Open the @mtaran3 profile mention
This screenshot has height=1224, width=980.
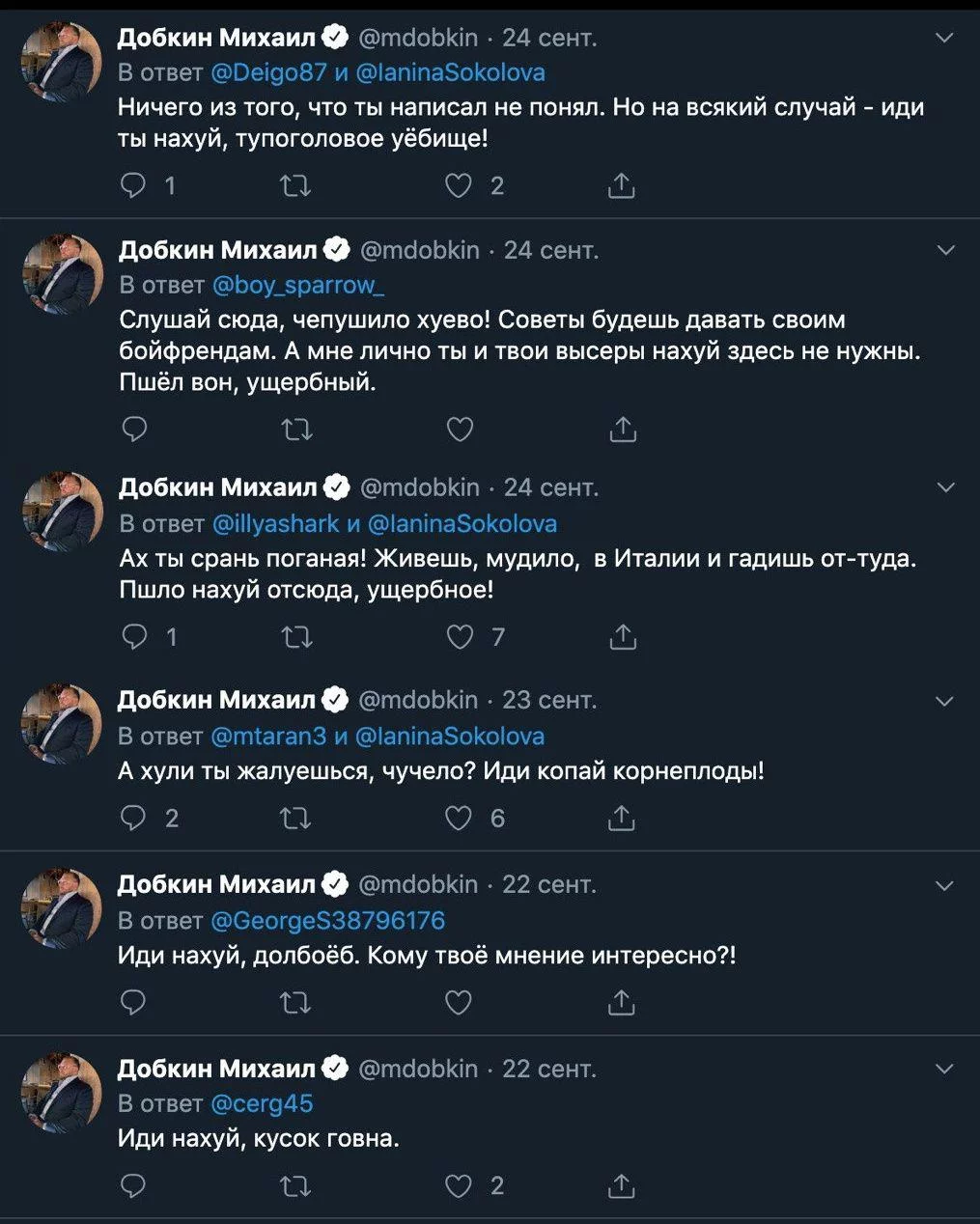coord(268,737)
